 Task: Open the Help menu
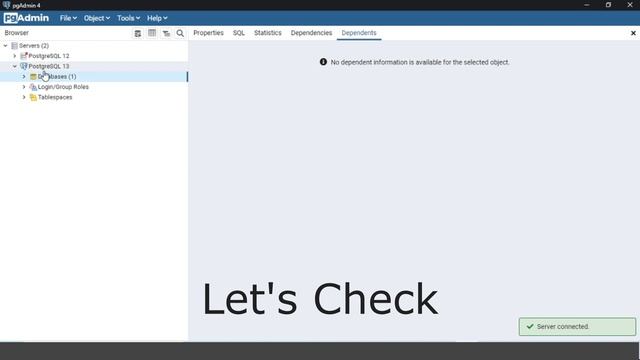[157, 18]
